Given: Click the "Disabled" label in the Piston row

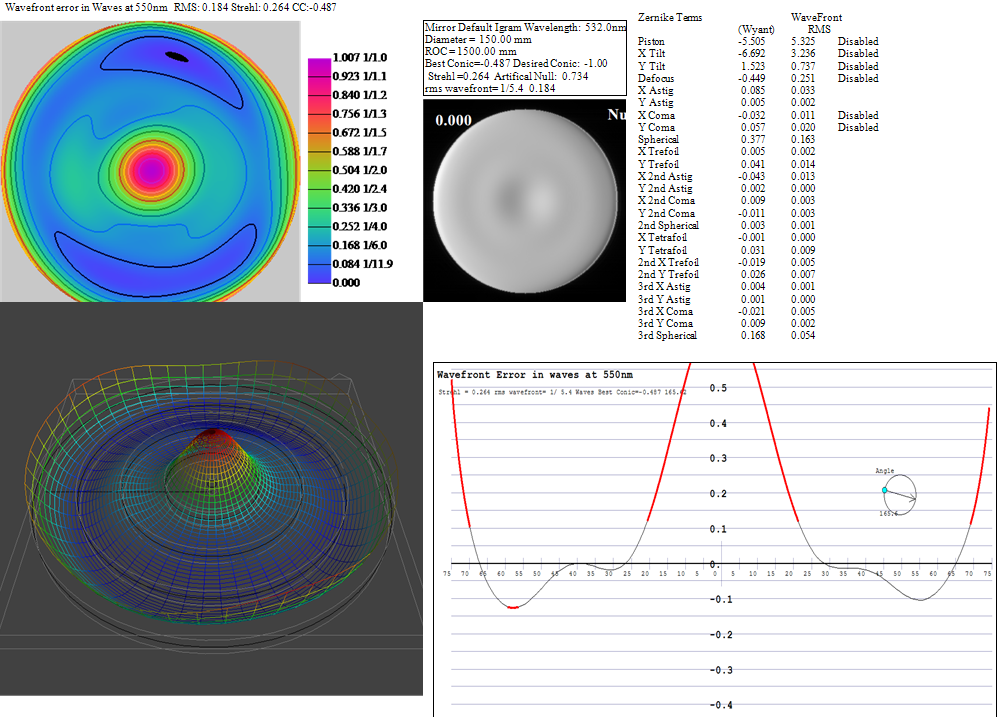Looking at the screenshot, I should pos(858,41).
